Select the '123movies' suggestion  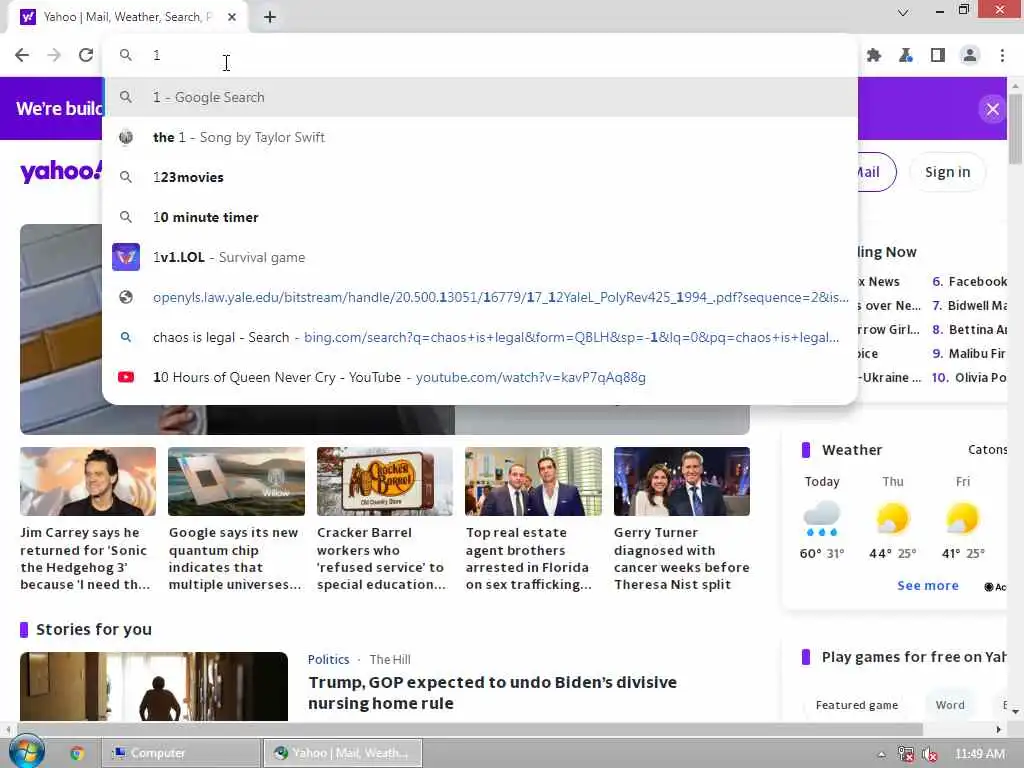480,177
